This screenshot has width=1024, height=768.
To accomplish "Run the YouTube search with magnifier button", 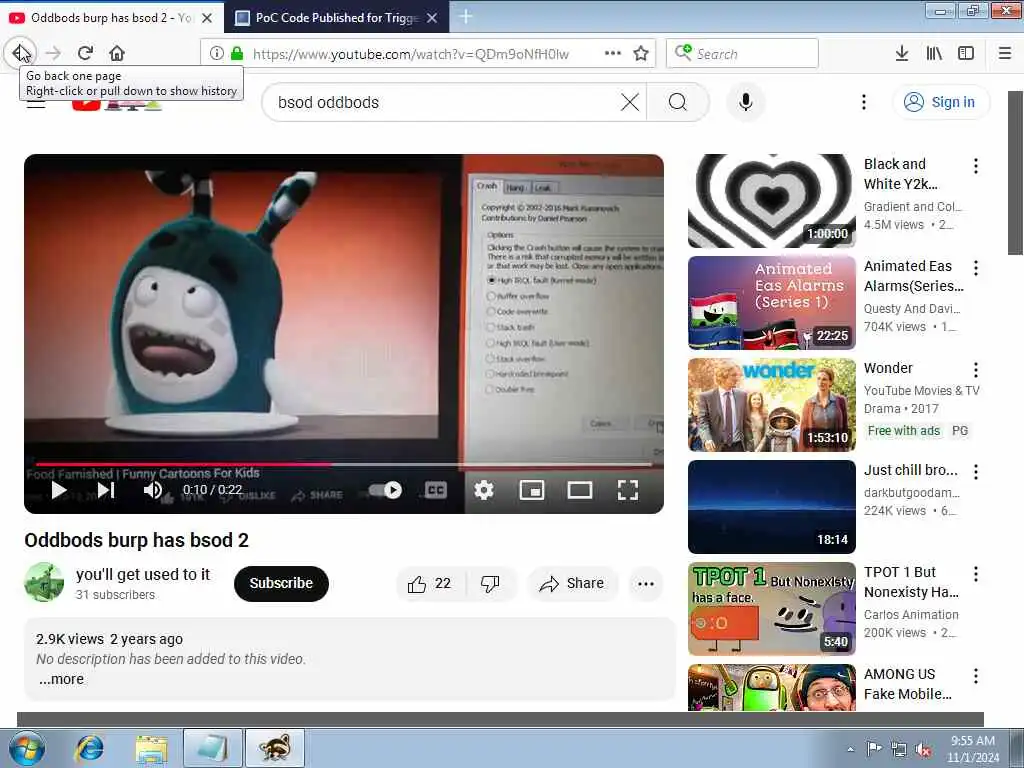I will click(678, 102).
